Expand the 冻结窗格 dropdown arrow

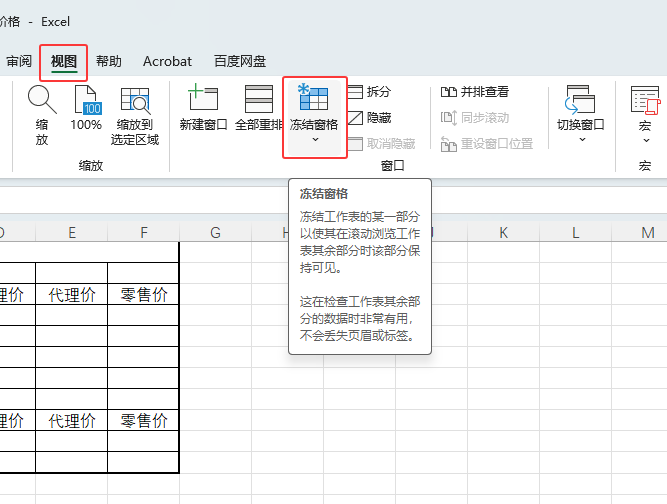(x=315, y=140)
